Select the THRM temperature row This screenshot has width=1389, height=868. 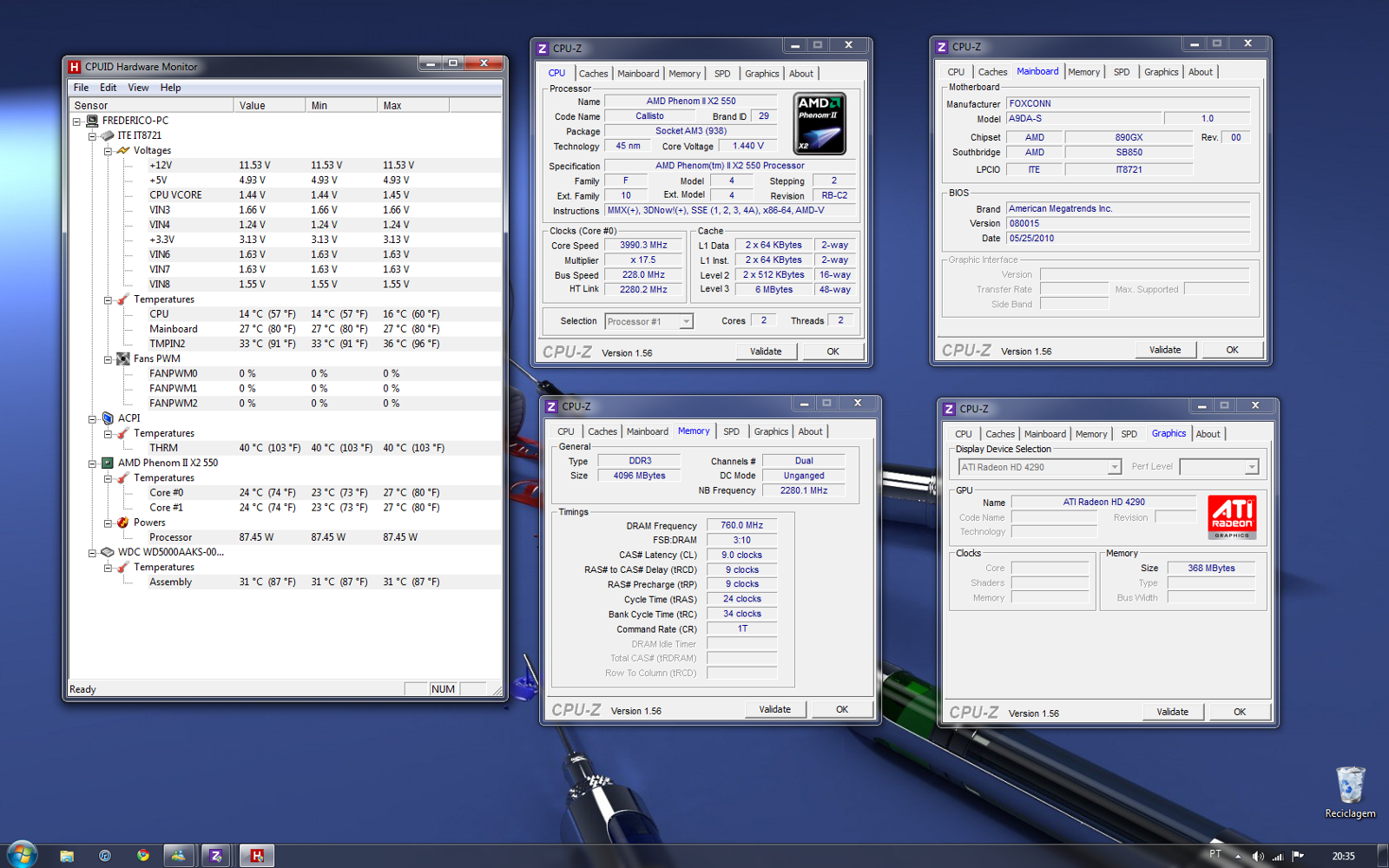(285, 448)
